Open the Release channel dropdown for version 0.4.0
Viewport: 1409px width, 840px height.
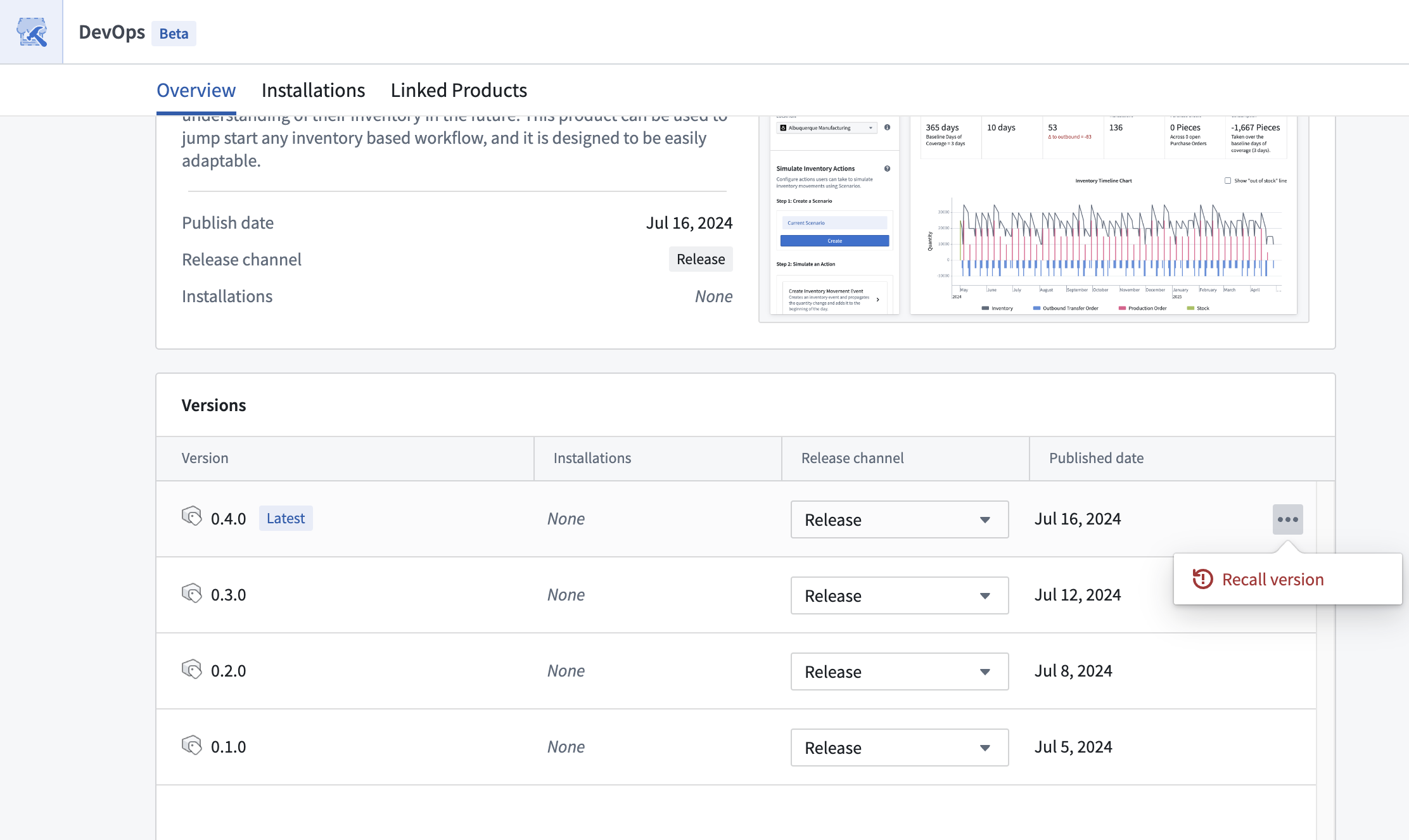[x=900, y=519]
